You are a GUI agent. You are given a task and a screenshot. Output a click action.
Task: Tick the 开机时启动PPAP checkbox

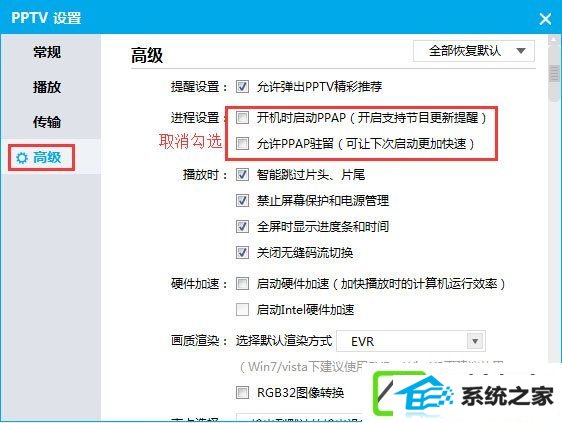(x=242, y=117)
